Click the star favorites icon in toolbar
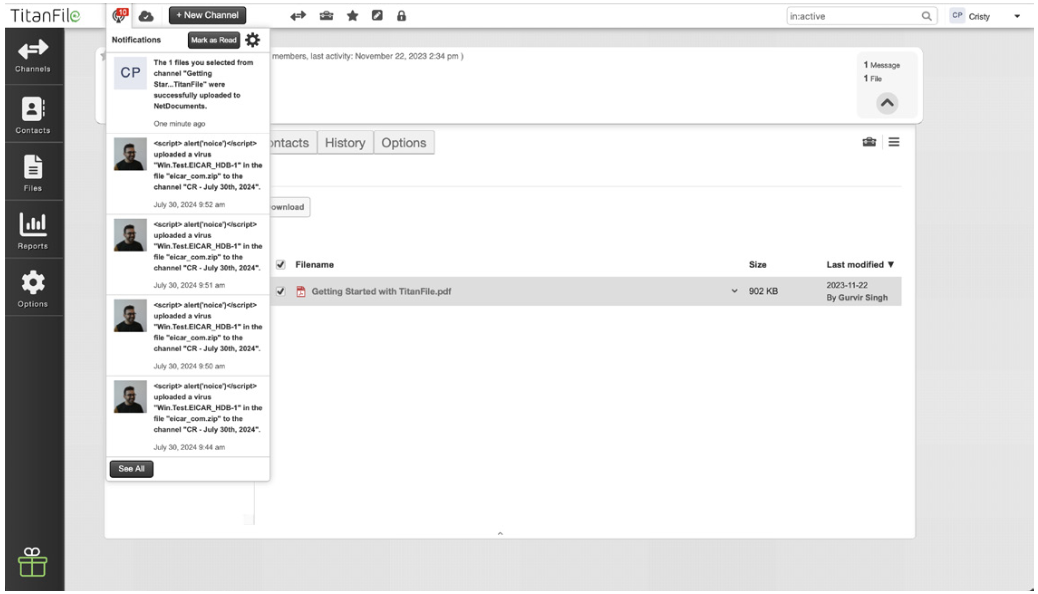The width and height of the screenshot is (1038, 594). click(352, 16)
